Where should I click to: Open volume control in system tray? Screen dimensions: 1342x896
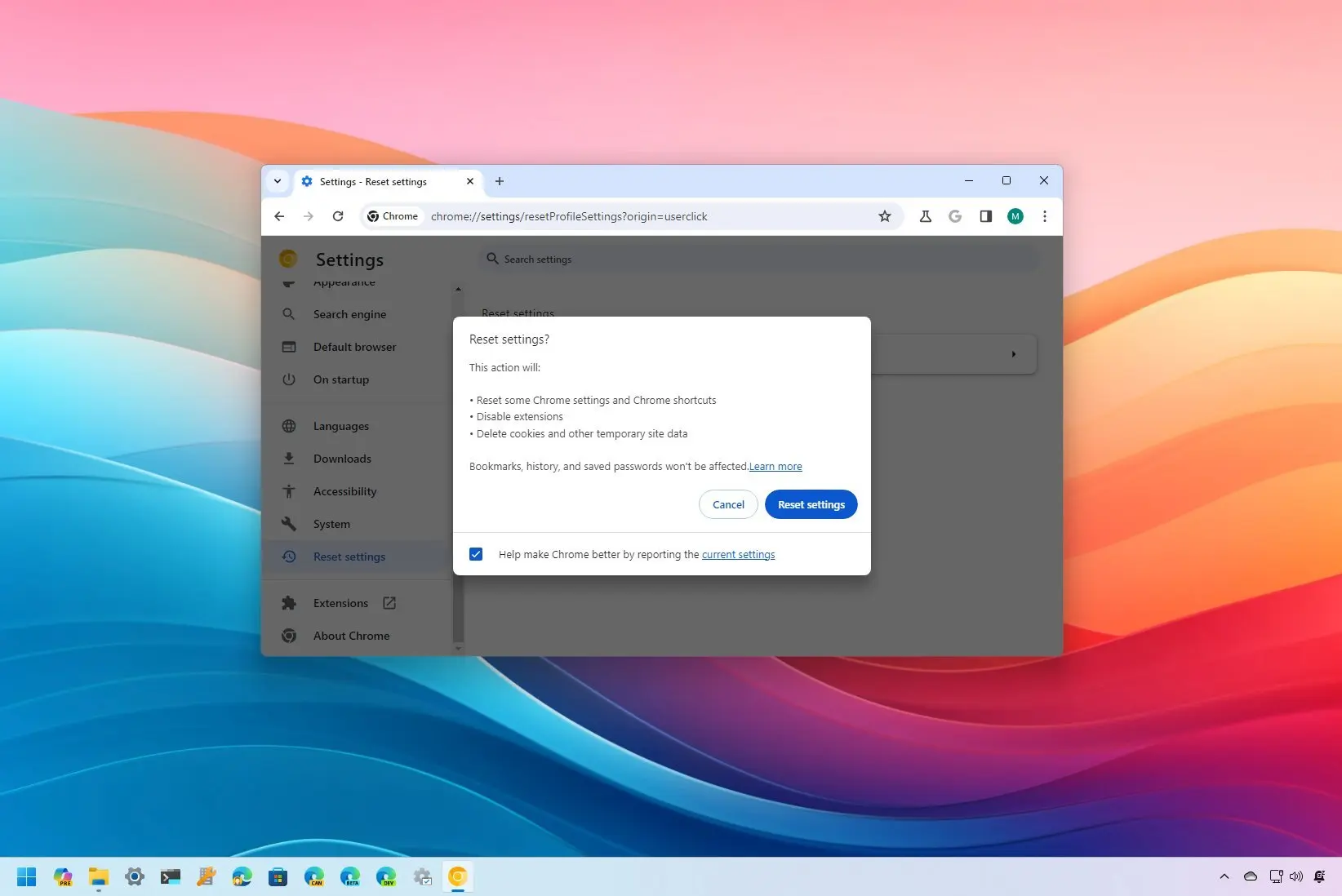click(x=1296, y=876)
